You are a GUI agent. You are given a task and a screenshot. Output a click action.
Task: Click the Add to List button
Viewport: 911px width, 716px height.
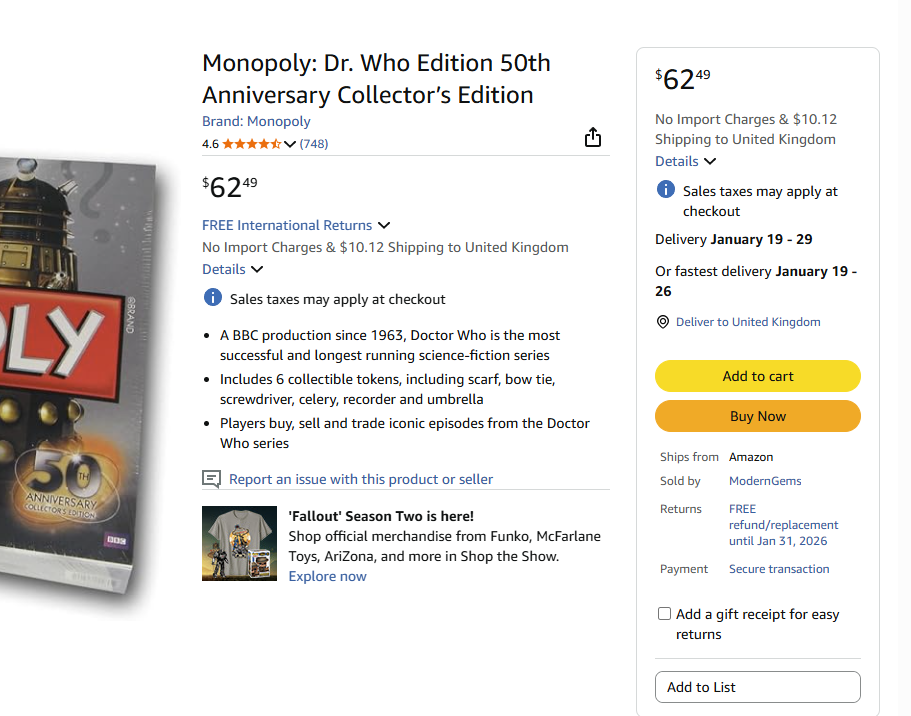pyautogui.click(x=757, y=687)
